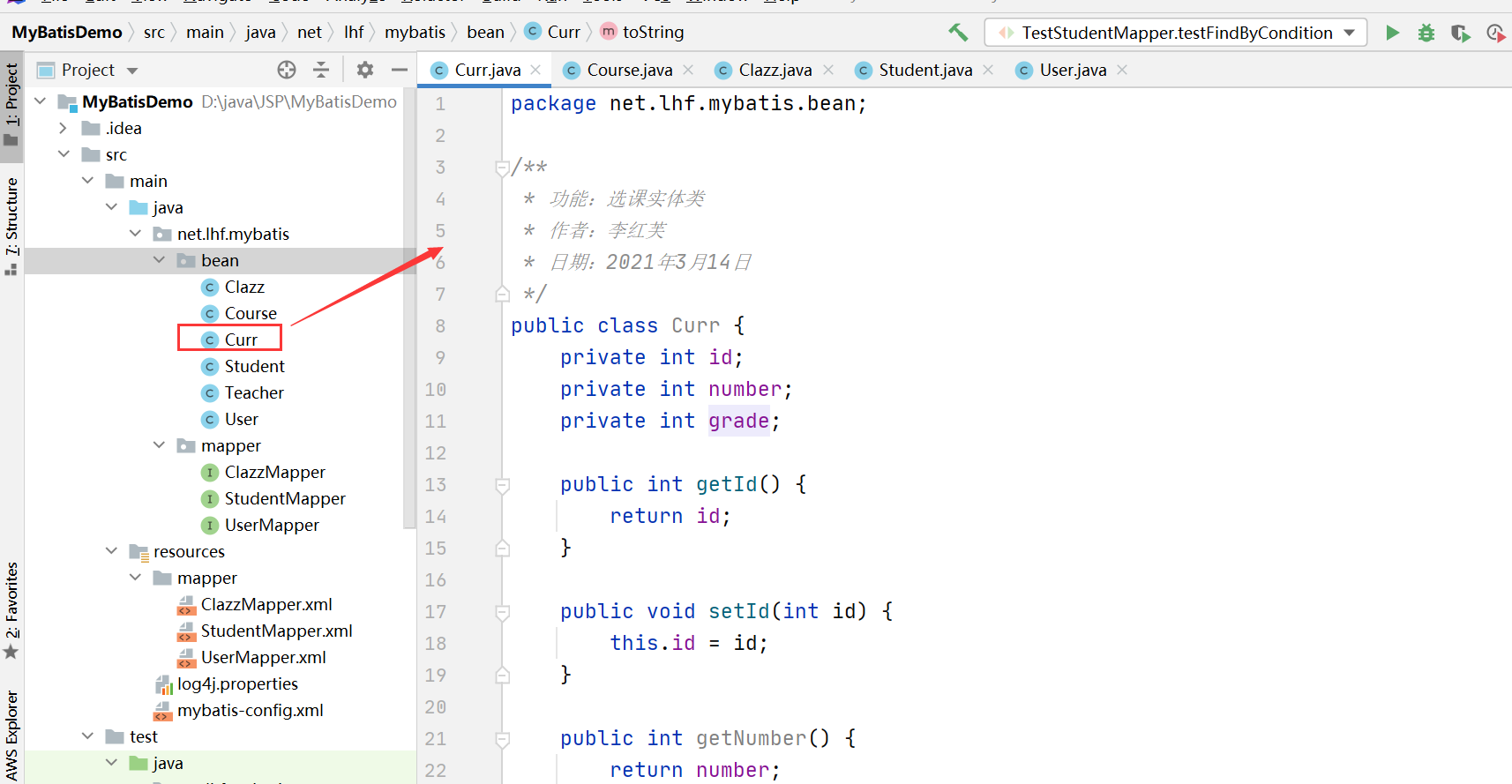Run the TestStudentMapper configuration
The image size is (1512, 784).
click(1392, 33)
